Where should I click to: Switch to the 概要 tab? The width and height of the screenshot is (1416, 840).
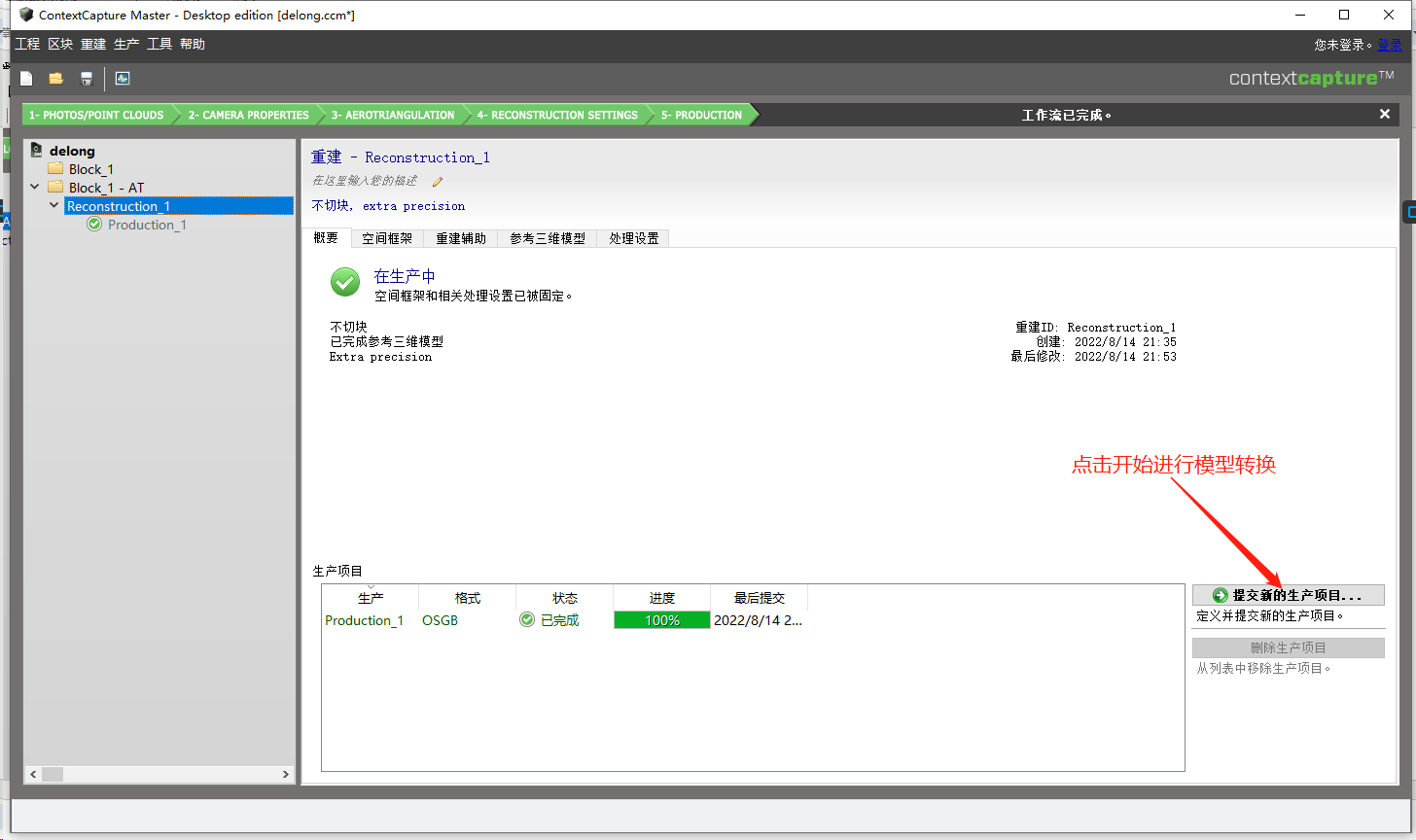[x=326, y=238]
